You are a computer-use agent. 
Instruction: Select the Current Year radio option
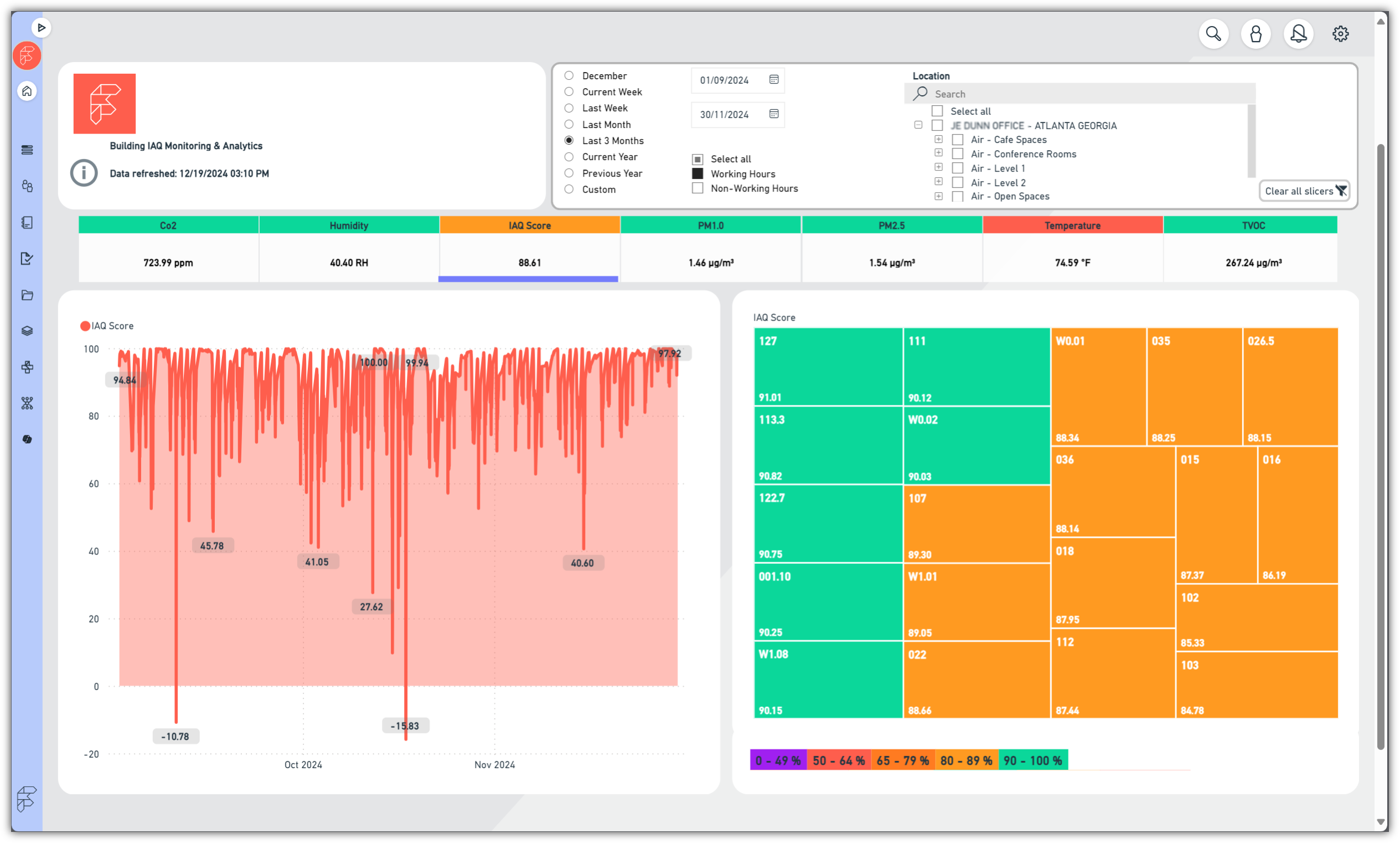coord(569,157)
